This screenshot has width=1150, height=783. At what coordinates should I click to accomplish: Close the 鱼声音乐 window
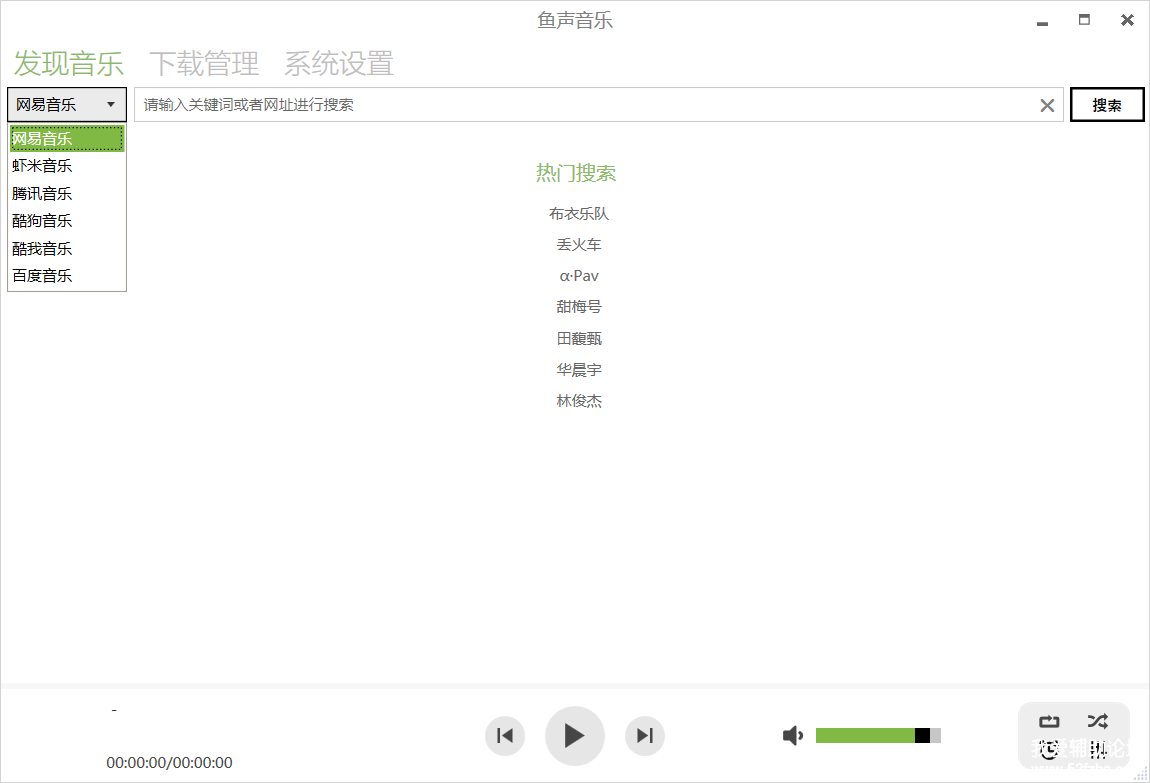pyautogui.click(x=1127, y=20)
